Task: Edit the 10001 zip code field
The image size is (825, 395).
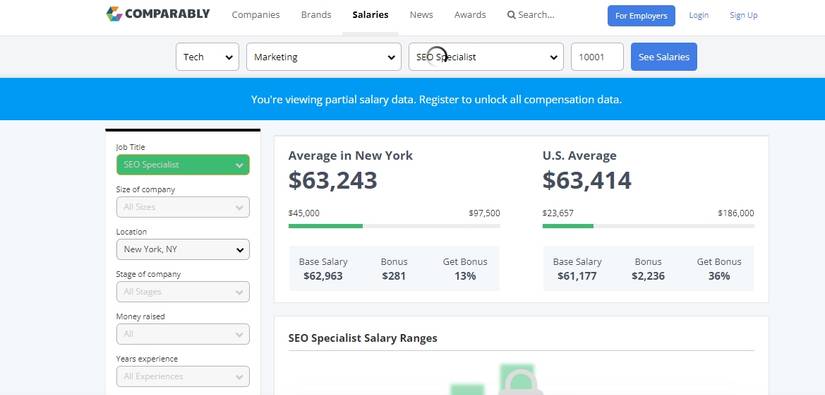Action: [597, 57]
